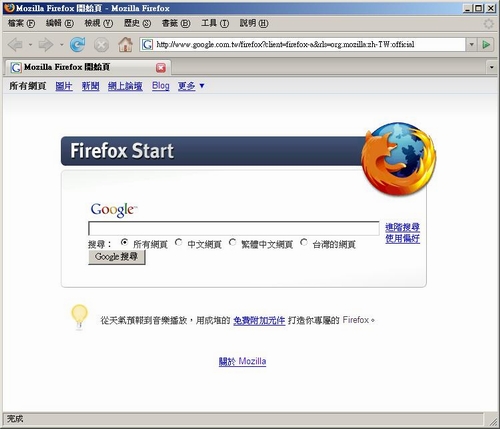
Task: Click the Firefox icon in the title bar
Action: tap(9, 8)
